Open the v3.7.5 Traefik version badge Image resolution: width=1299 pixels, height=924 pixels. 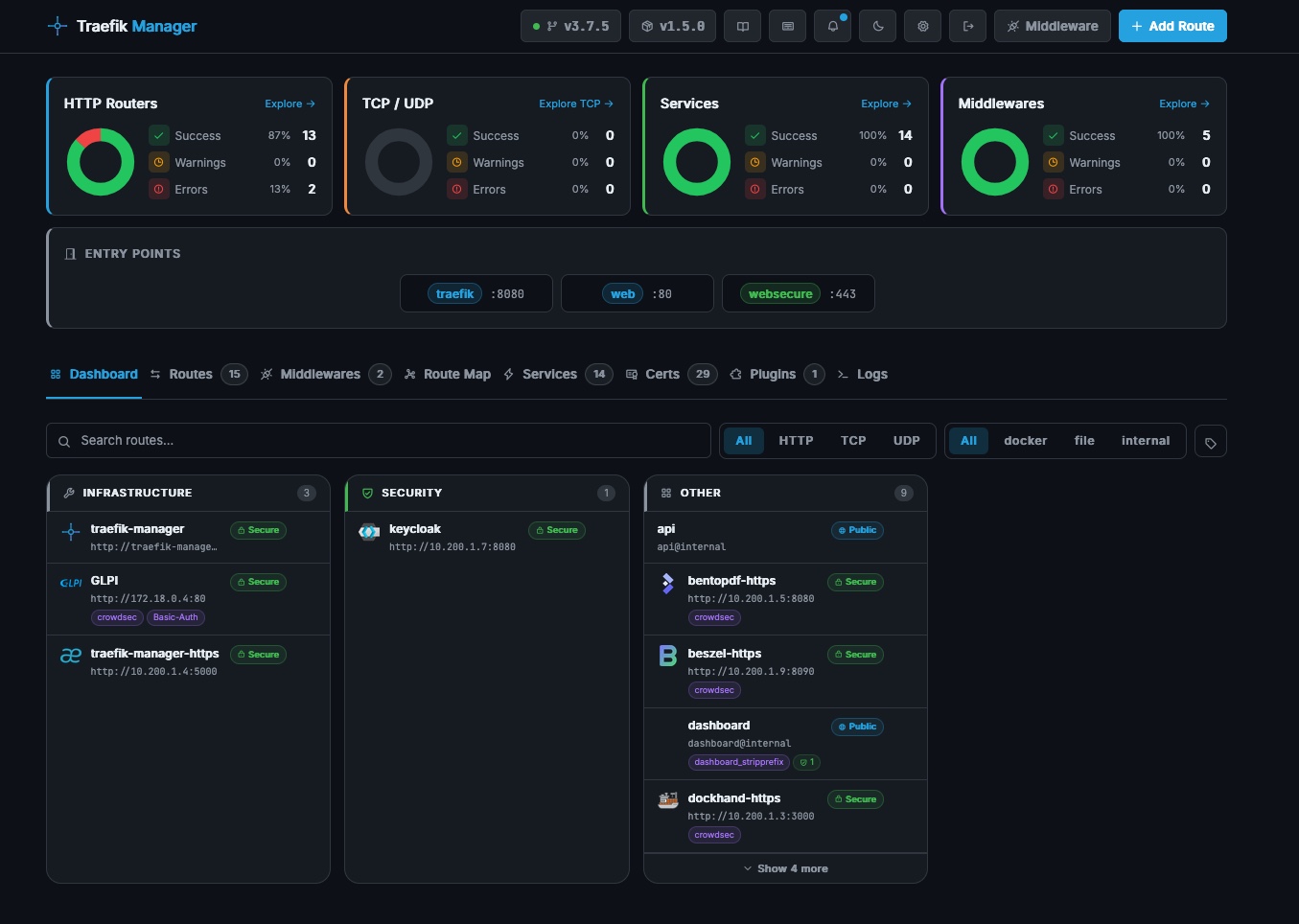tap(570, 26)
